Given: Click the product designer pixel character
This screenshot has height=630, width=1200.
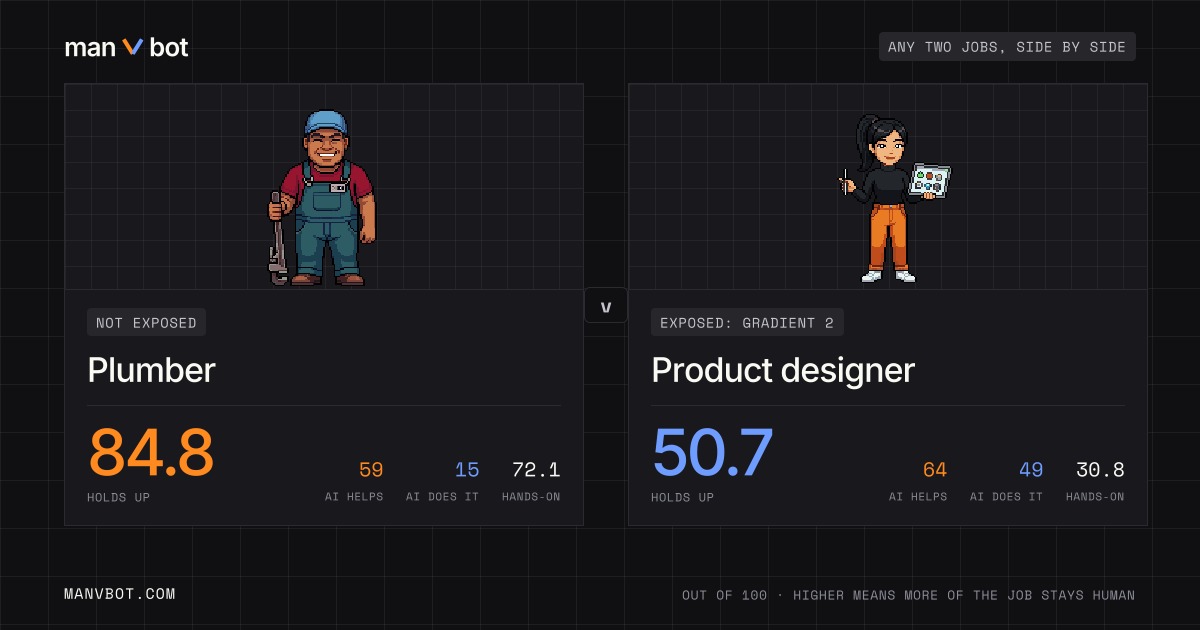Looking at the screenshot, I should [893, 198].
